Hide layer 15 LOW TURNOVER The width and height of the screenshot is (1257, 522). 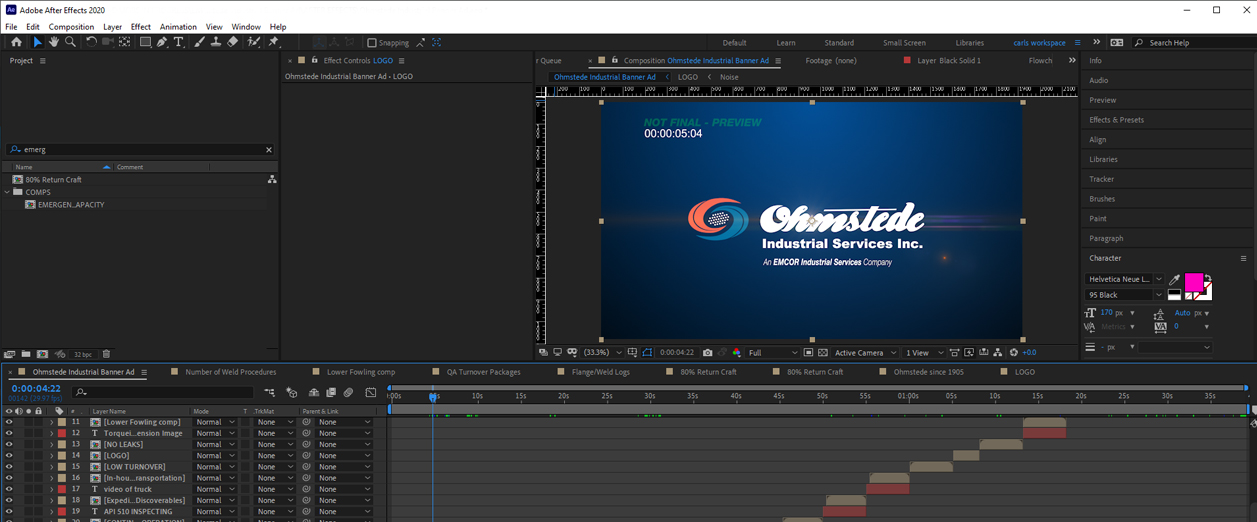[9, 467]
